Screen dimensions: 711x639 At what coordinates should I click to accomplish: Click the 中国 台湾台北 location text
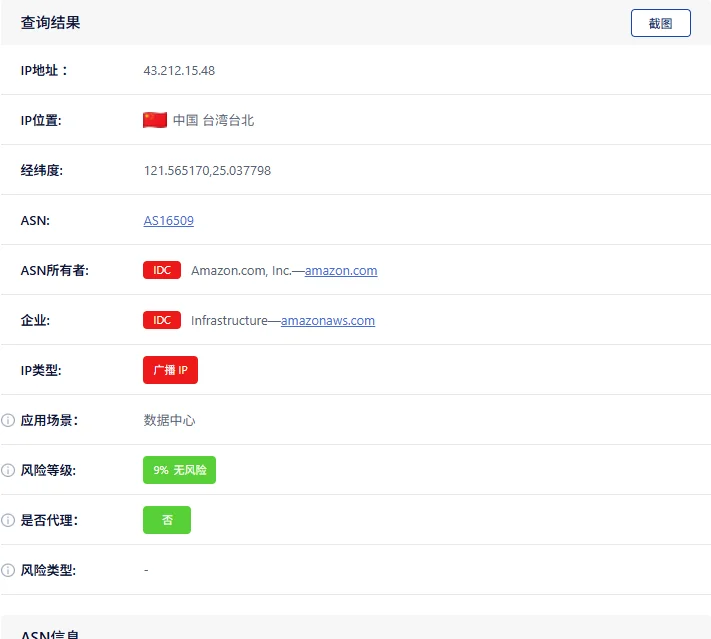[x=213, y=120]
